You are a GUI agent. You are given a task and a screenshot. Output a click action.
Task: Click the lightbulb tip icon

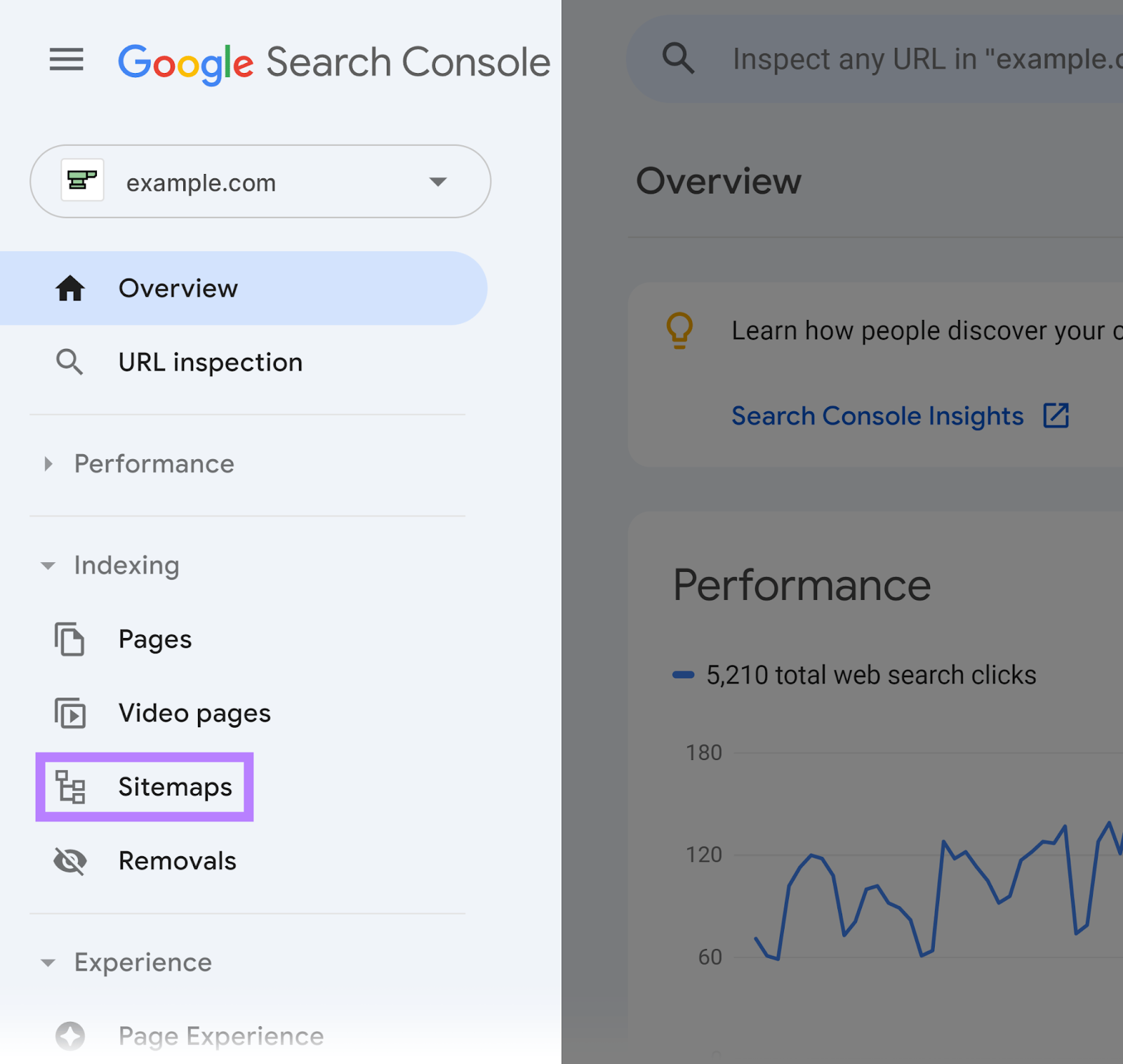pos(678,330)
